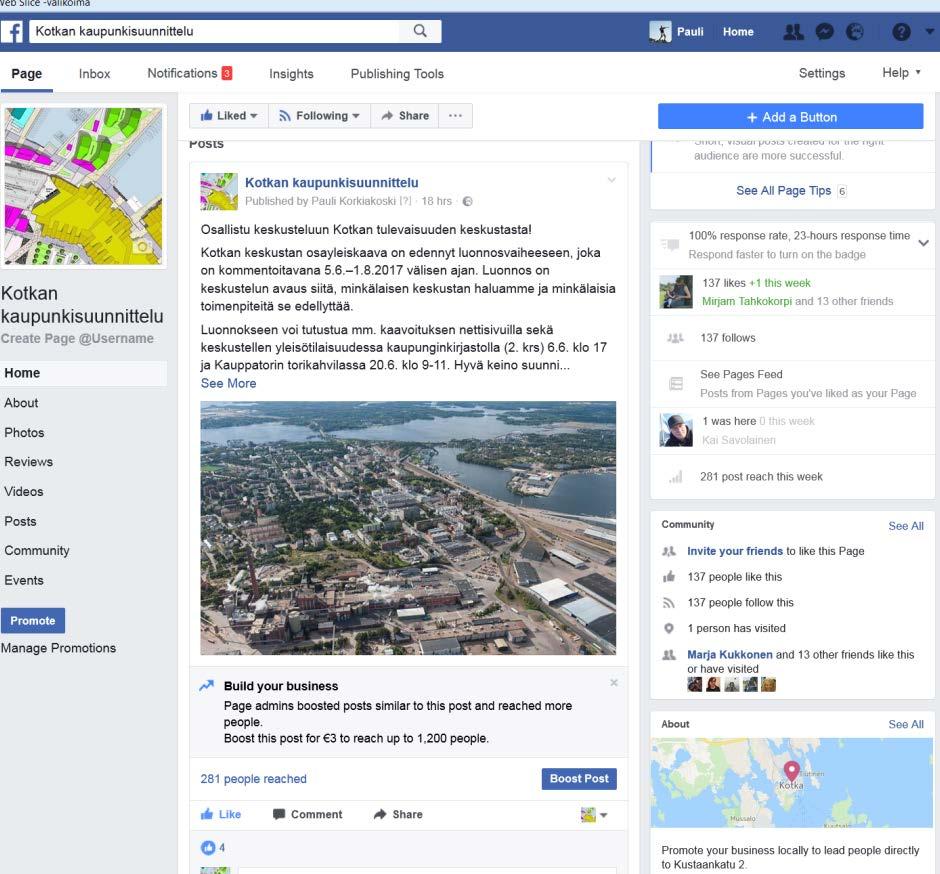
Task: Click the post reach bar chart icon
Action: pos(676,477)
